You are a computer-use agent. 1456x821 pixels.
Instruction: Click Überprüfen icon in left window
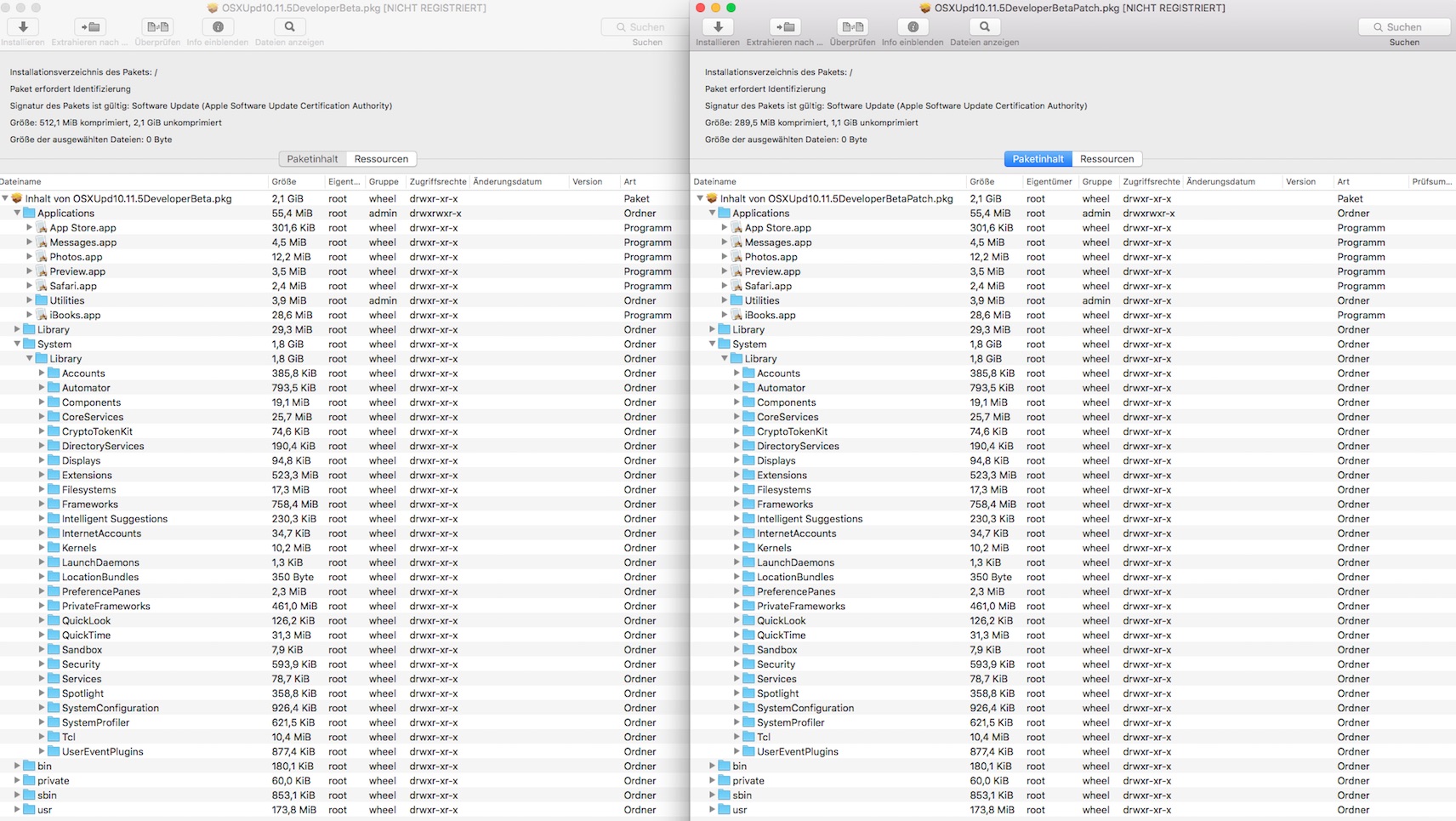click(157, 27)
